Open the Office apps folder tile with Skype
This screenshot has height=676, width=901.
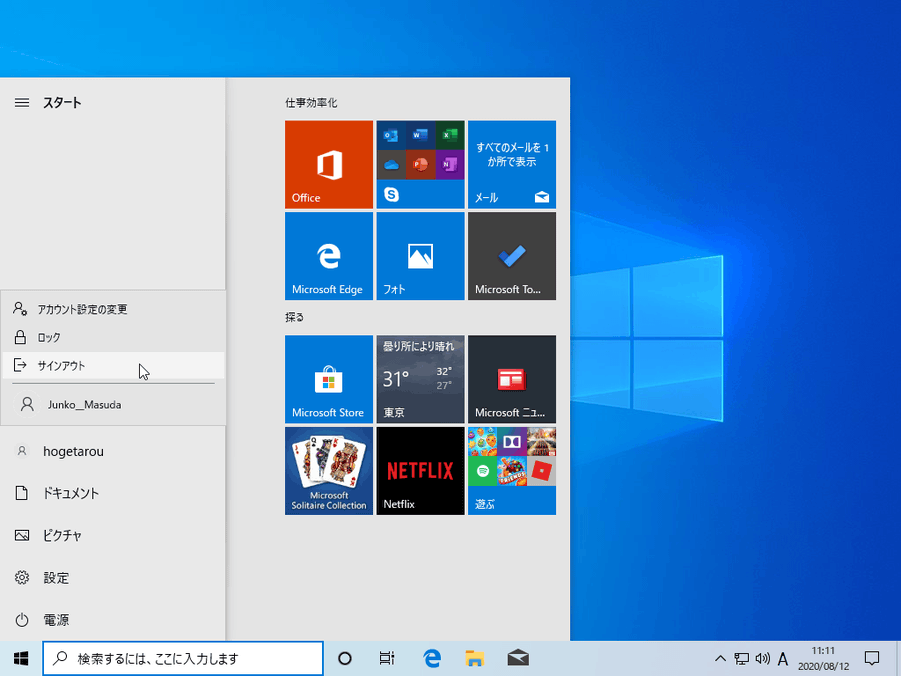(420, 164)
